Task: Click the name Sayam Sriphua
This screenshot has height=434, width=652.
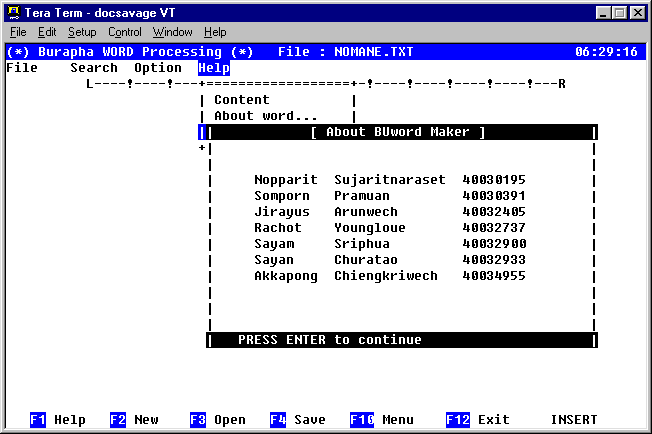Action: (x=322, y=244)
